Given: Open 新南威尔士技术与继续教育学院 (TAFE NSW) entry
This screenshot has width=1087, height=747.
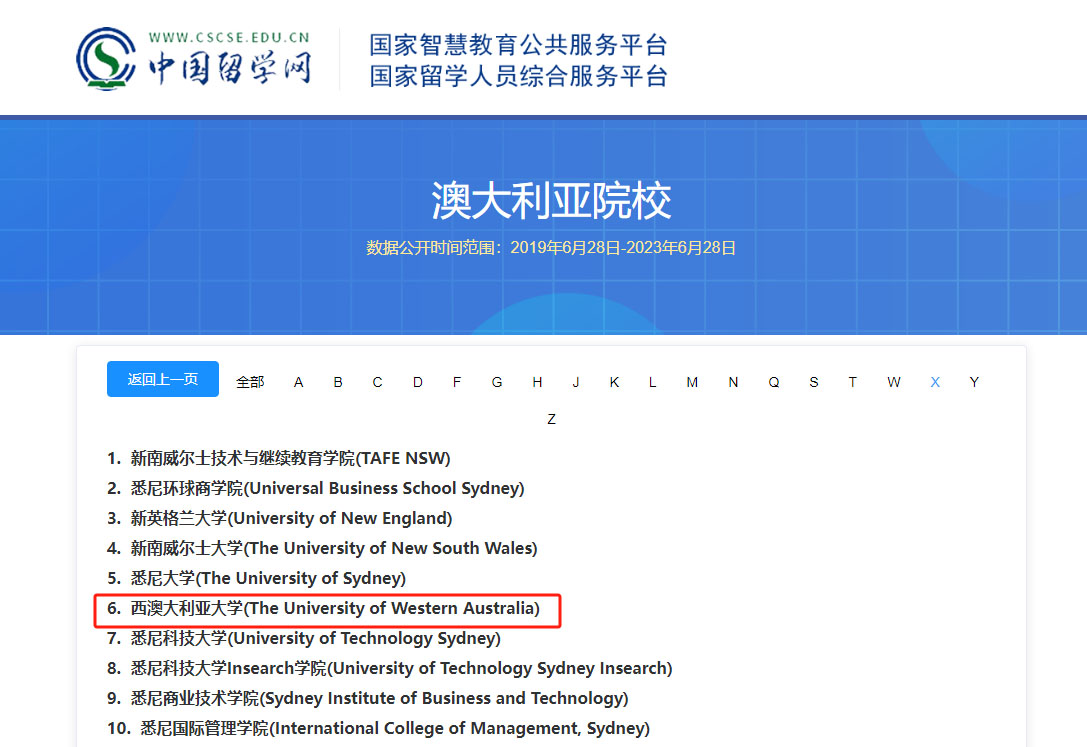Looking at the screenshot, I should (279, 458).
